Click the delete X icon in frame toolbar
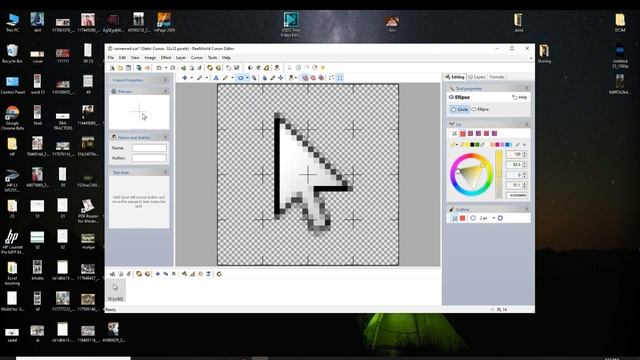Image resolution: width=640 pixels, height=360 pixels. point(173,274)
